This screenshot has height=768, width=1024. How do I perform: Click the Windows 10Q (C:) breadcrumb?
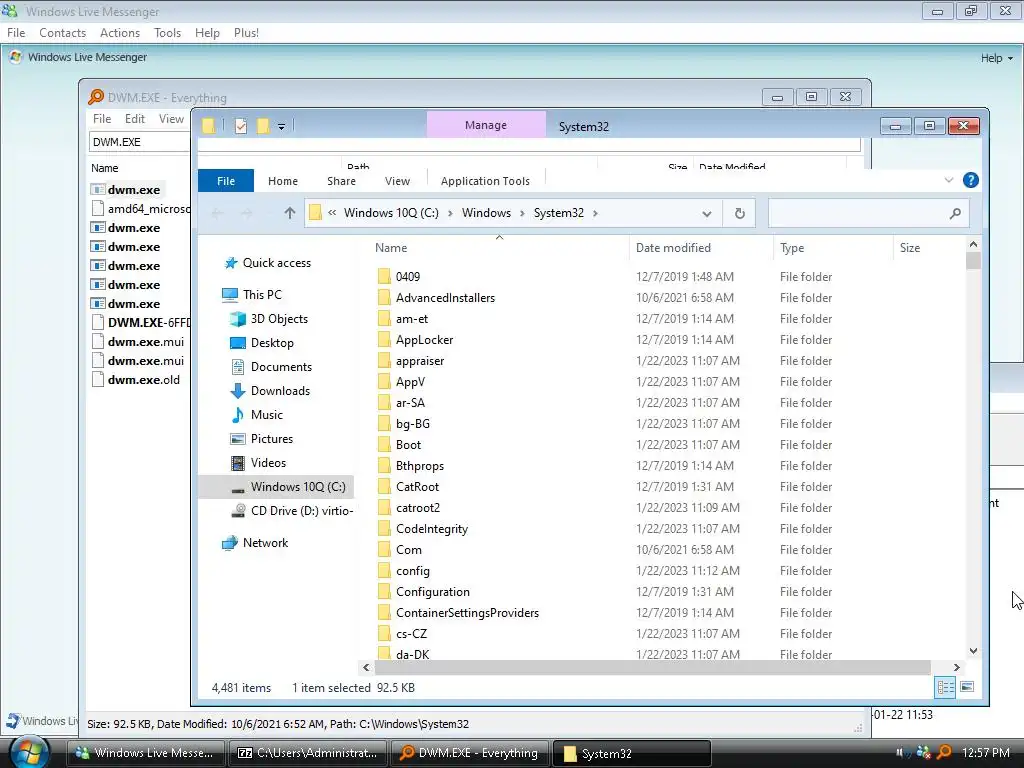pos(391,213)
